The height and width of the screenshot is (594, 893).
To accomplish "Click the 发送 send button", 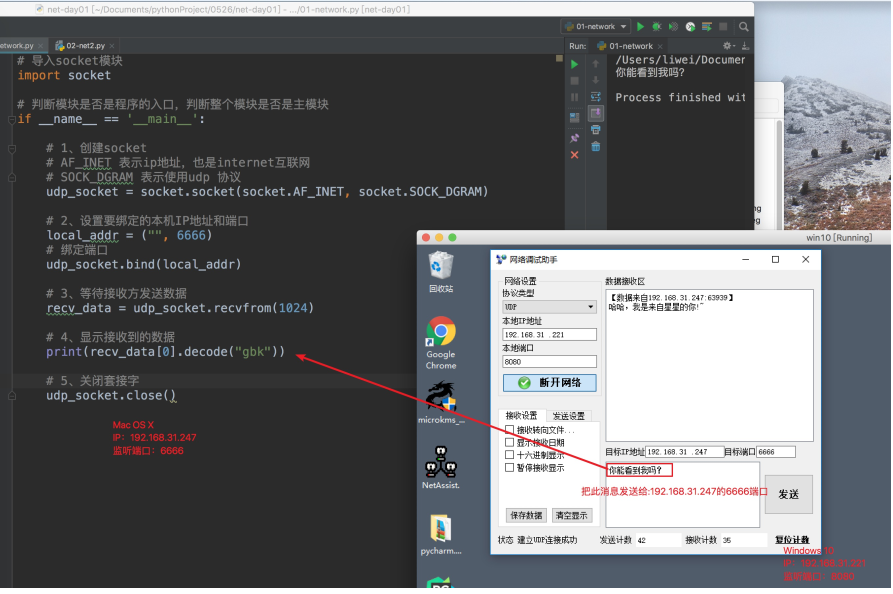I will [x=788, y=494].
